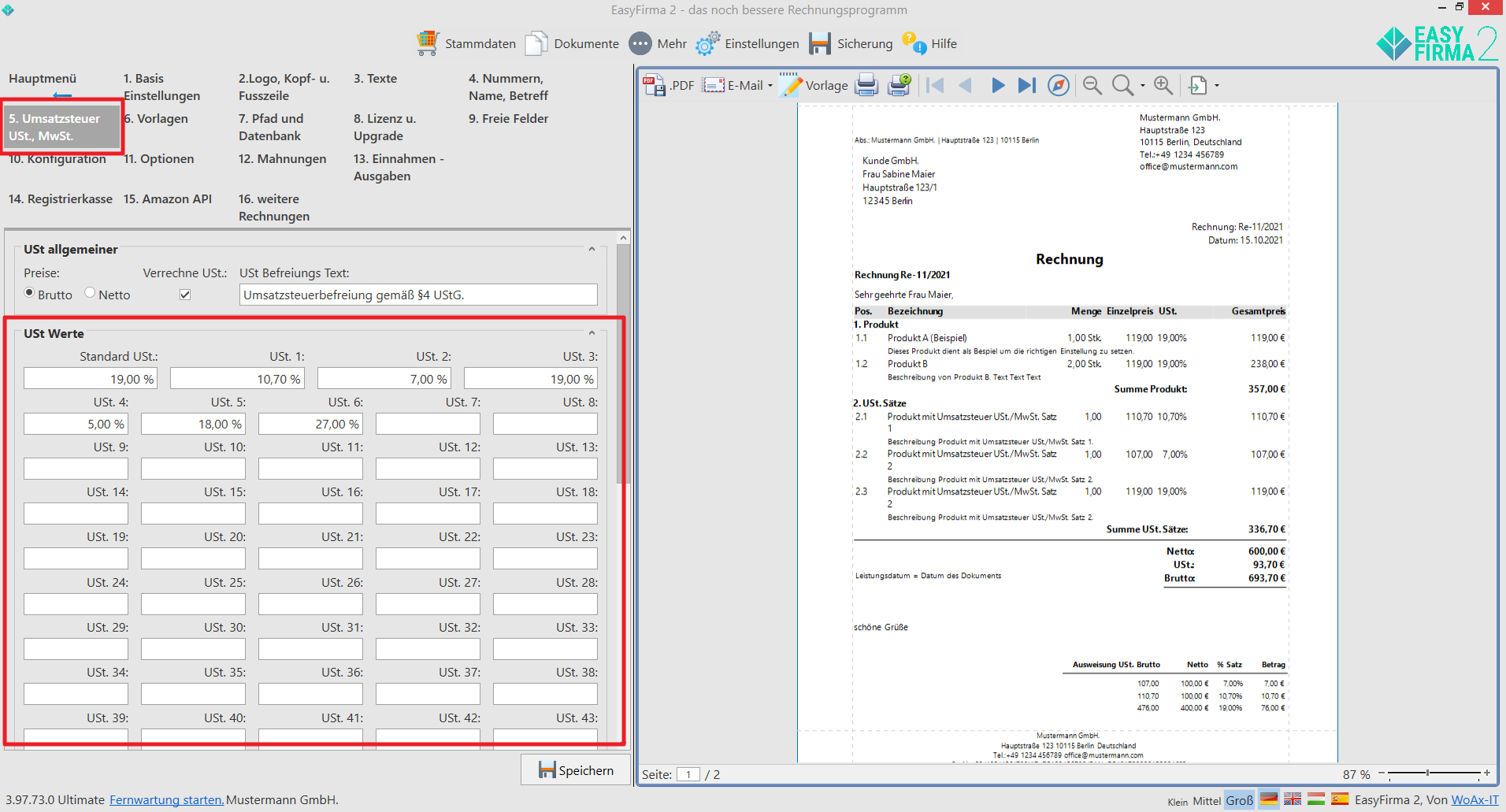This screenshot has height=812, width=1506.
Task: Switch language to German flag
Action: [x=1269, y=799]
